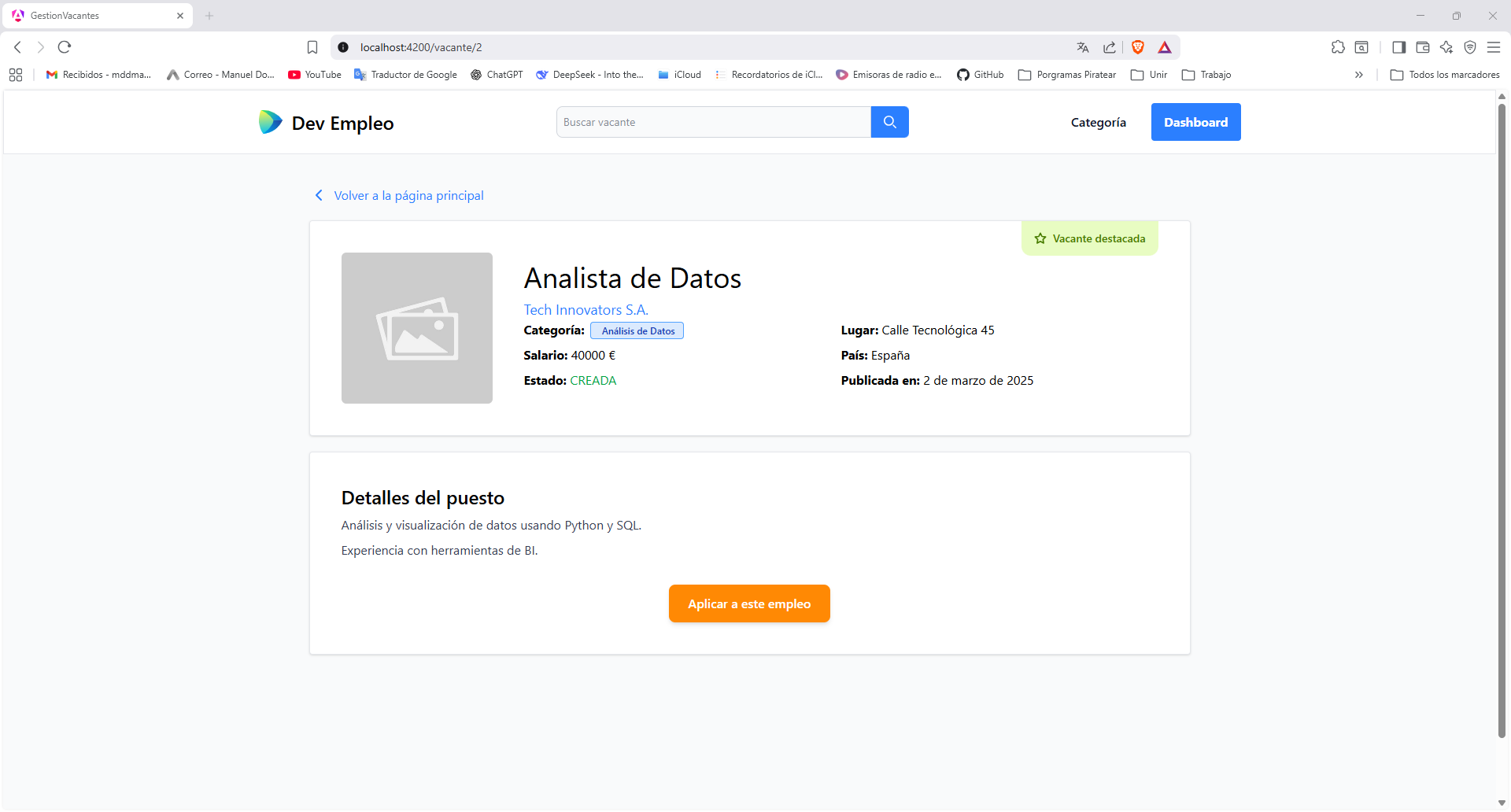Viewport: 1511px width, 812px height.
Task: Open the Brave Wallet icon
Action: [1423, 47]
